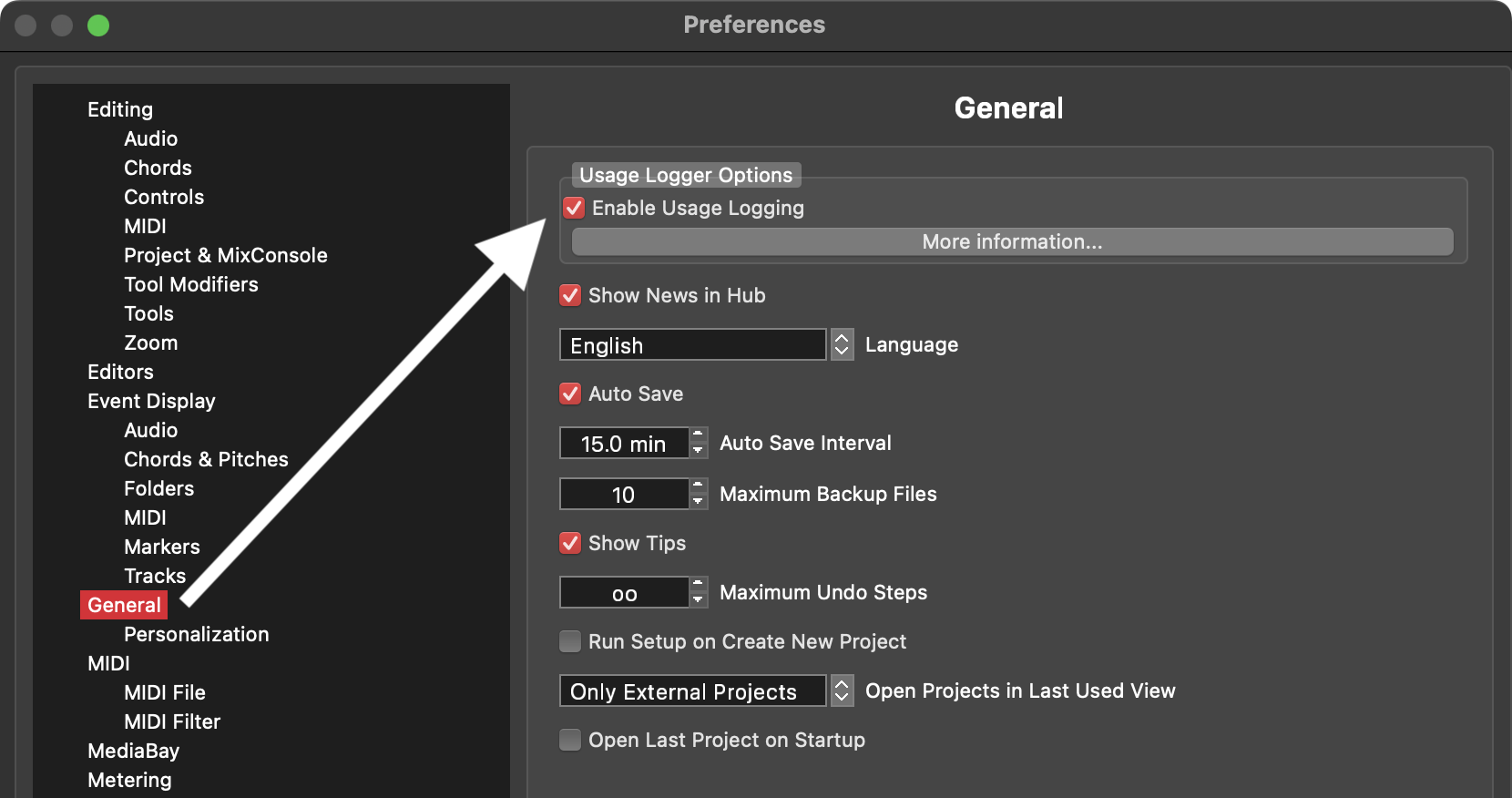The width and height of the screenshot is (1512, 798).
Task: Enable Run Setup on Create New Project
Action: coord(570,642)
